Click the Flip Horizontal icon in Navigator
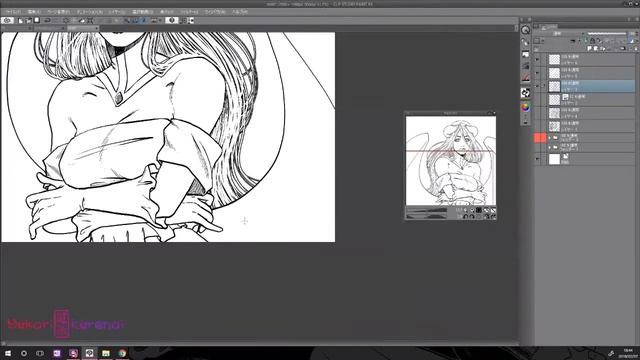The height and width of the screenshot is (360, 640). (487, 217)
